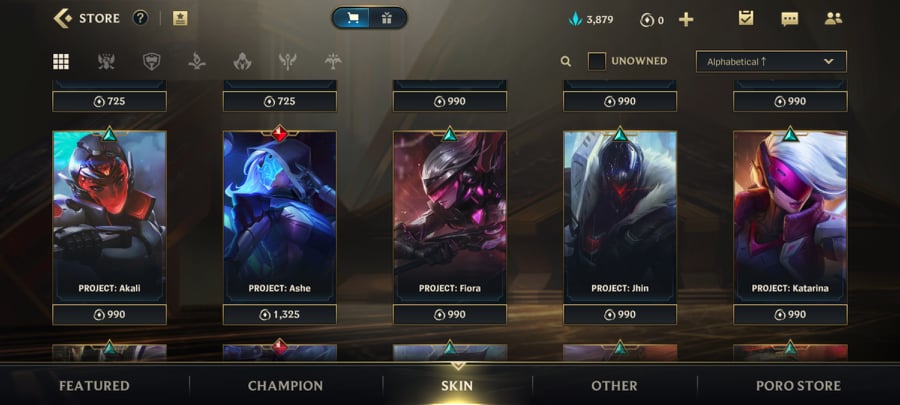The width and height of the screenshot is (900, 405).
Task: Expand the chevron above the Skin tab
Action: 457,366
